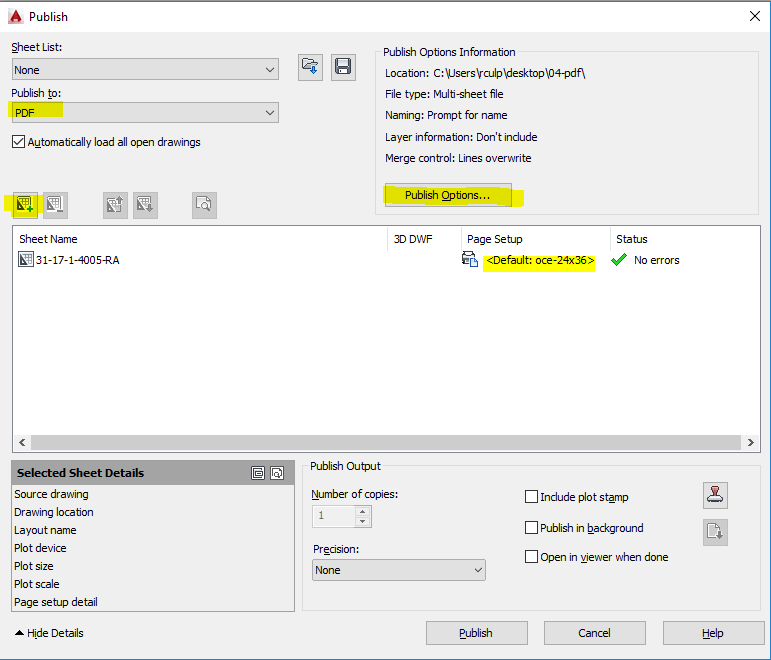Click the Remove Sheets icon
The image size is (771, 660).
[55, 205]
